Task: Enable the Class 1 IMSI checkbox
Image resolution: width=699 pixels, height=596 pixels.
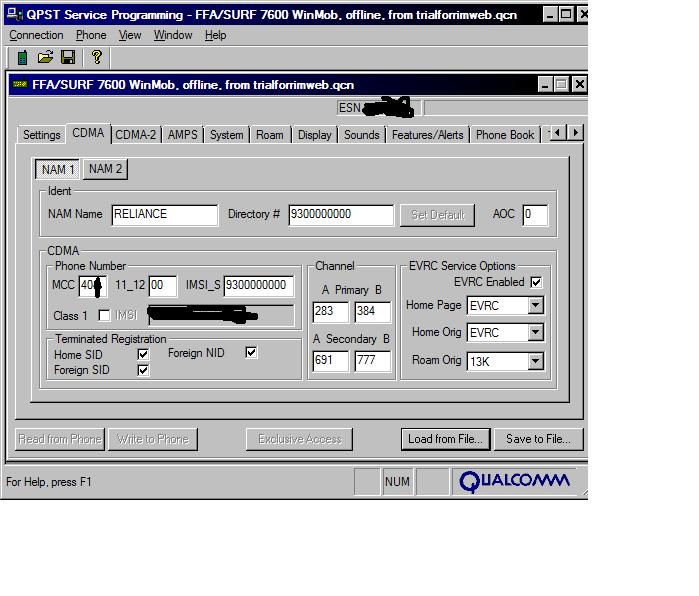Action: click(104, 316)
